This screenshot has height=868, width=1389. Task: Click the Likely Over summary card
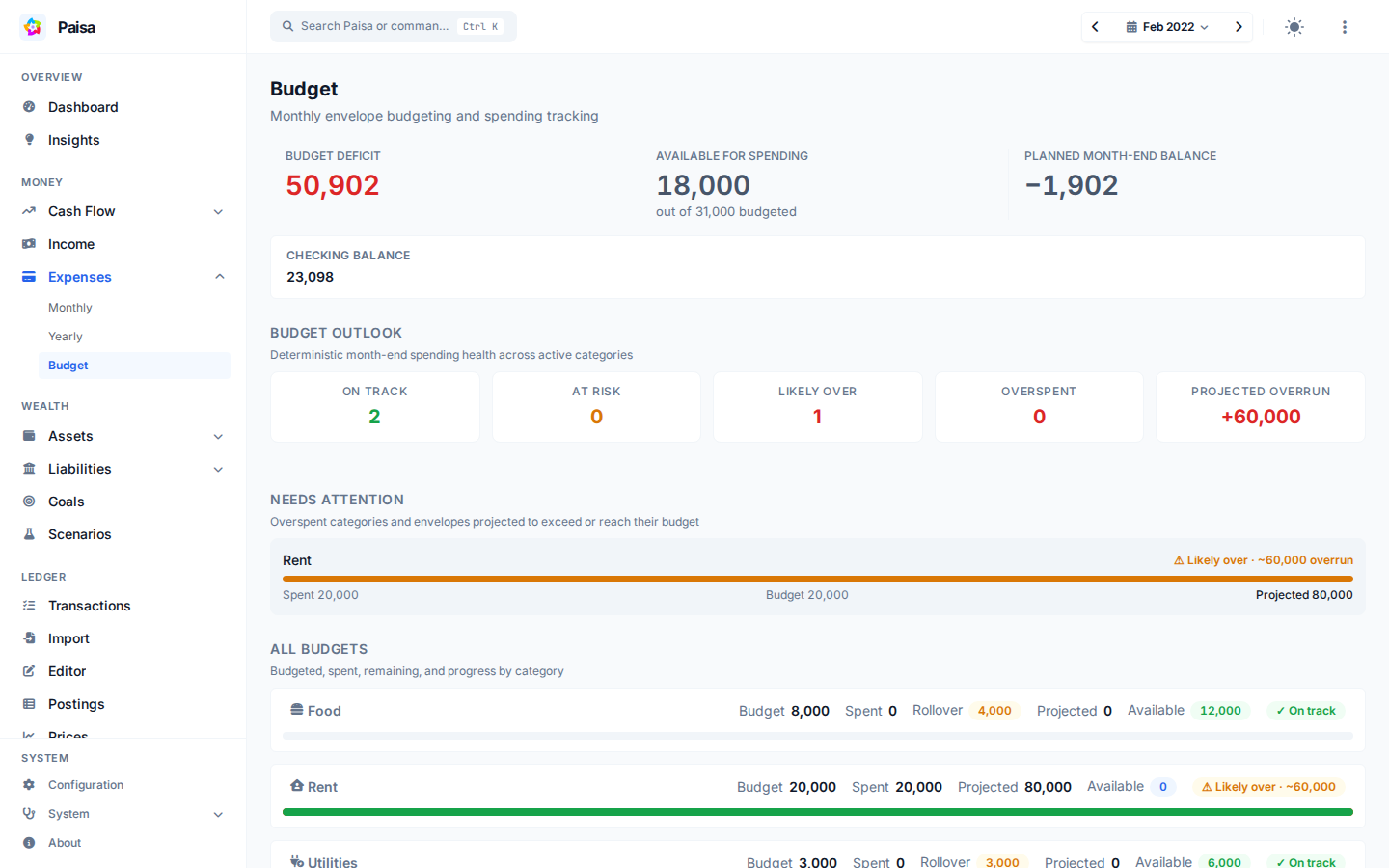818,407
